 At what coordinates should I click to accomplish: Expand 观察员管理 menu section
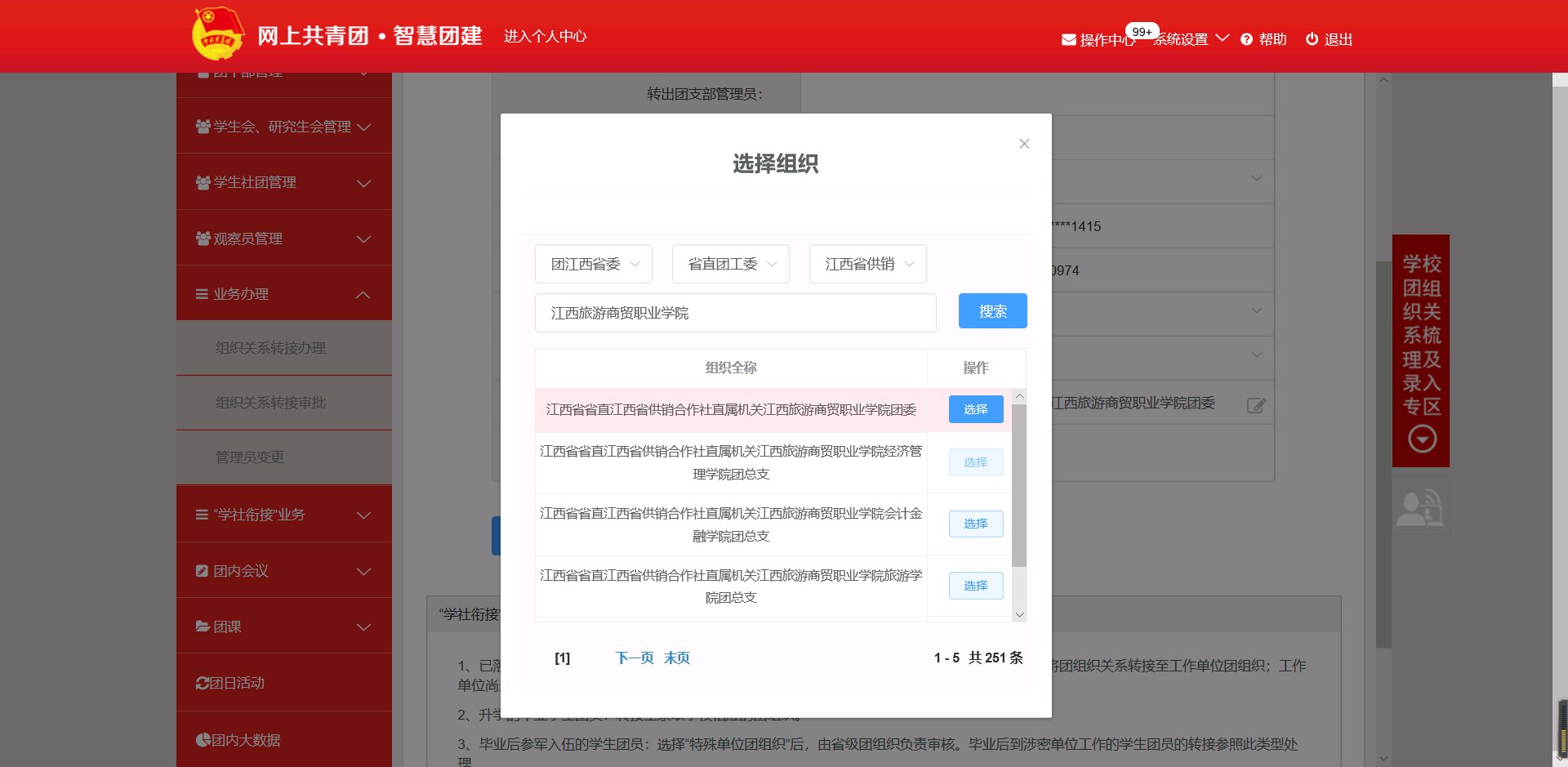point(364,239)
